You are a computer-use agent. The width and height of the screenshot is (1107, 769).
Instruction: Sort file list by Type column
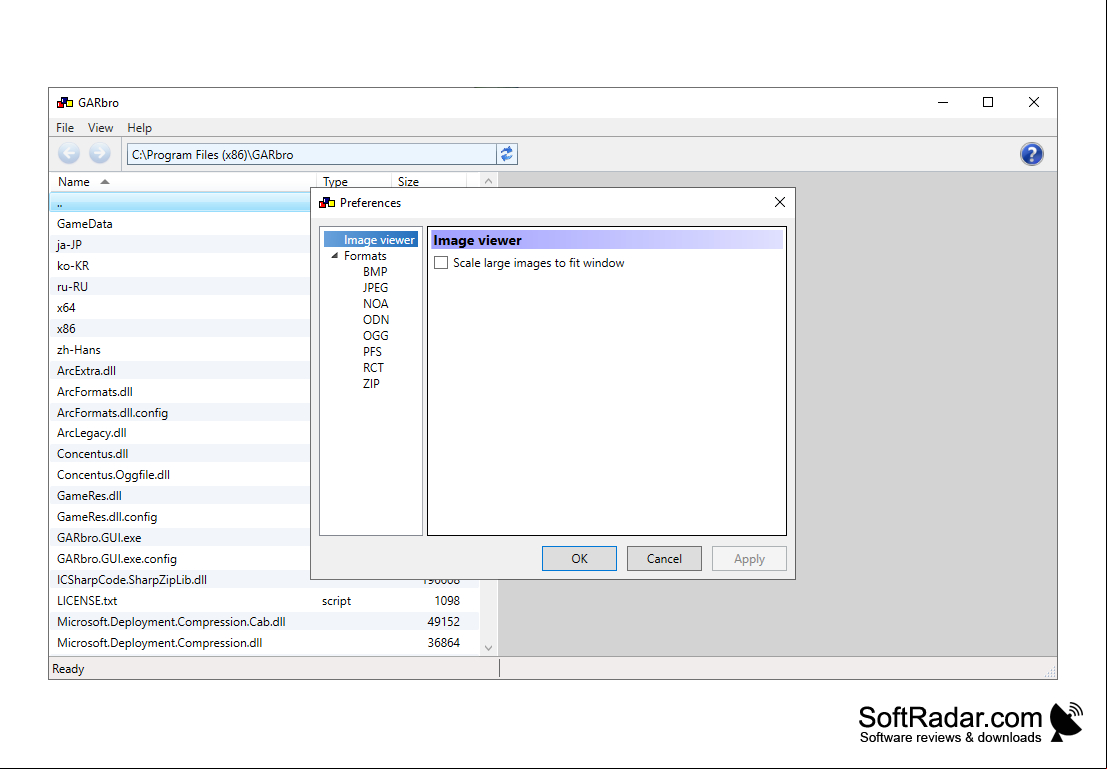point(354,181)
